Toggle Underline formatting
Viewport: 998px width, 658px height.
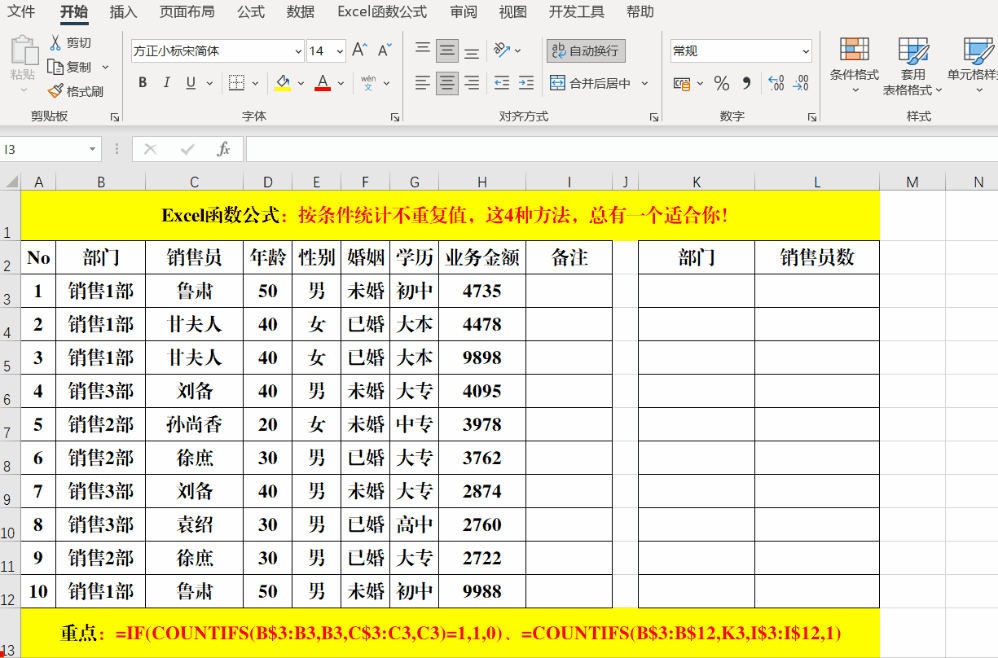click(190, 83)
